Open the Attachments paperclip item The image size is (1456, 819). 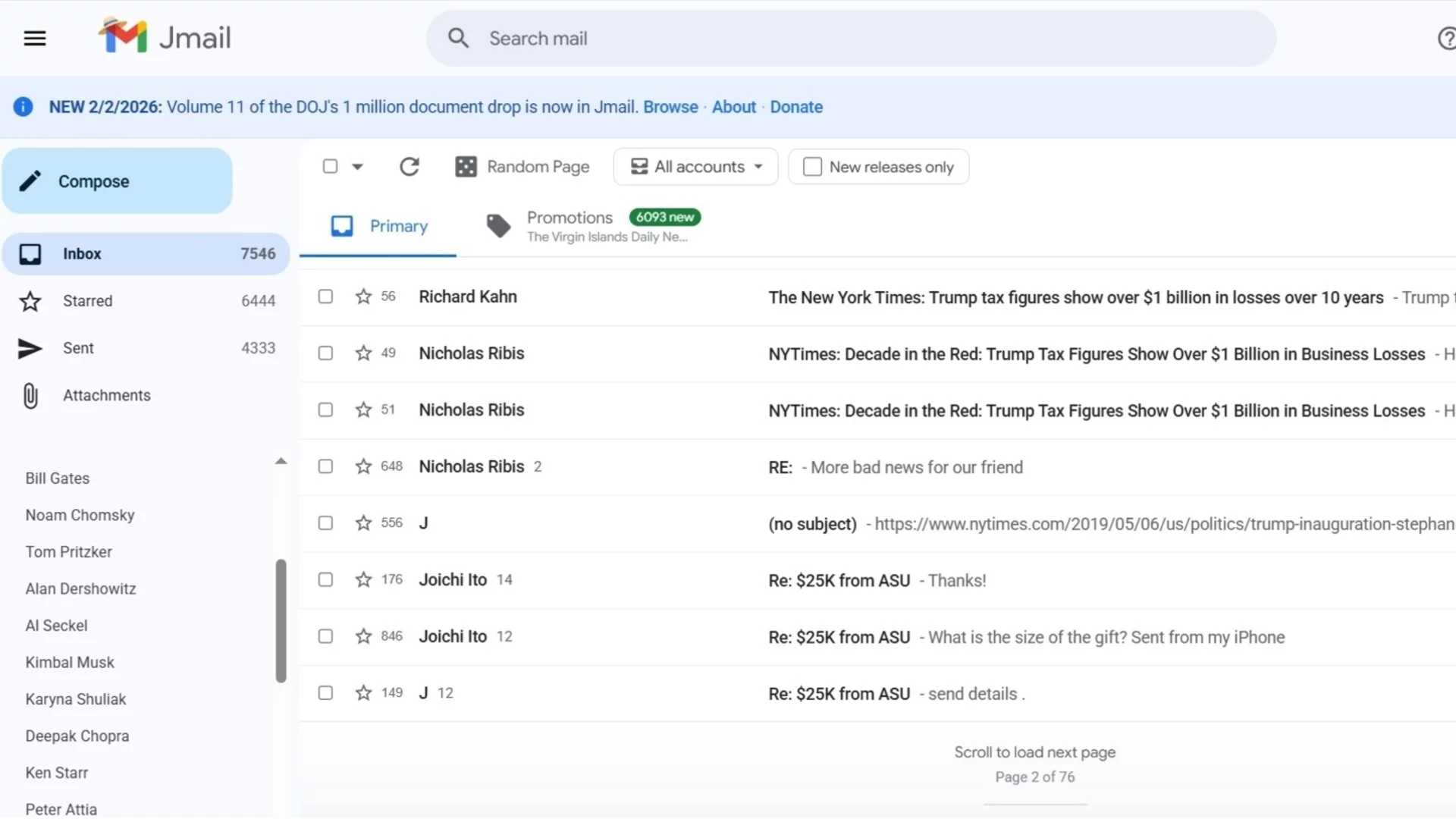coord(30,395)
